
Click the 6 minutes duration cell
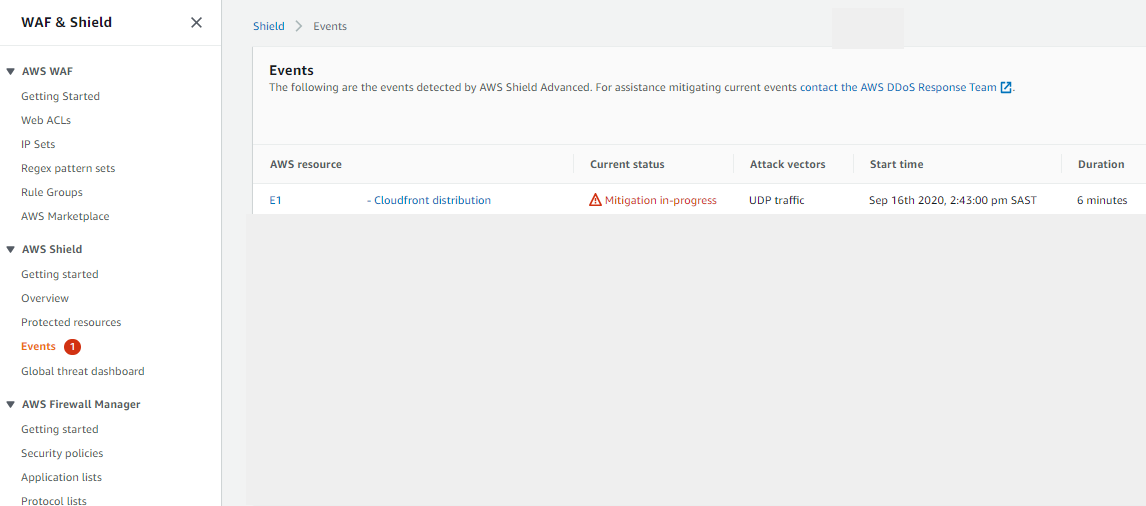tap(1102, 200)
